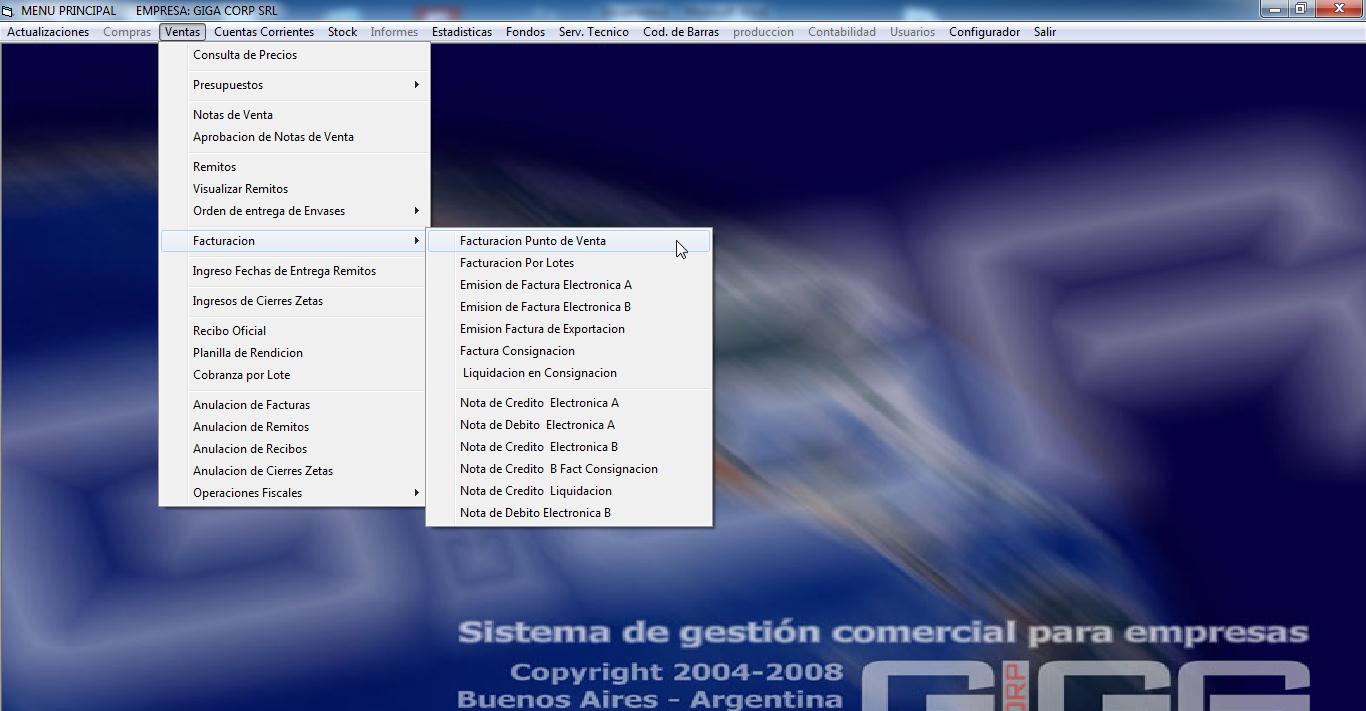Choose Planilla de Rendicion
Screen dimensions: 1366x711
click(295, 353)
